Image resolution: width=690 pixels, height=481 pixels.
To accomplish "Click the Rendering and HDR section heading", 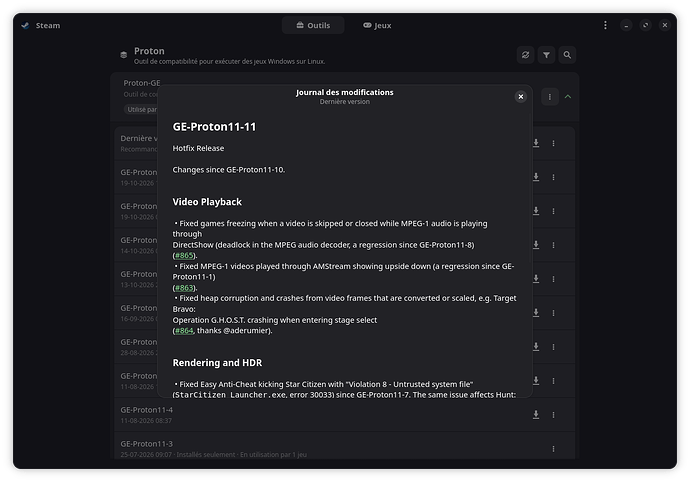I will pyautogui.click(x=217, y=363).
